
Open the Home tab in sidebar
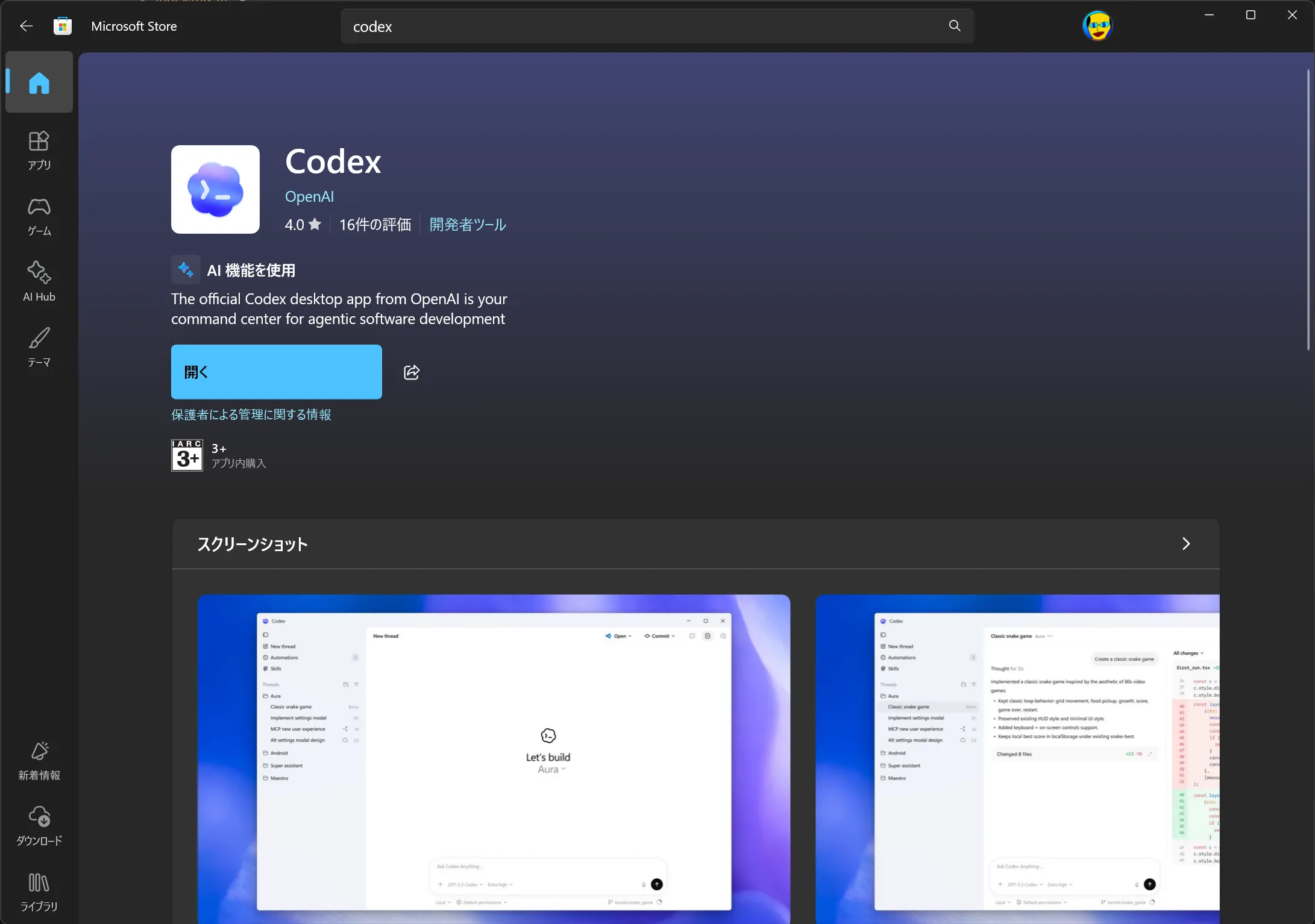click(39, 83)
